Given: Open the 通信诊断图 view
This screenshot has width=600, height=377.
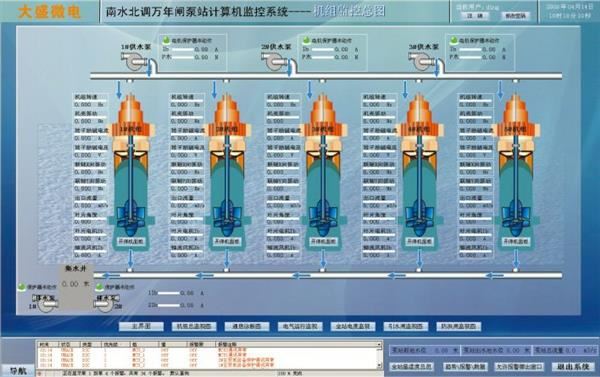Looking at the screenshot, I should coord(247,326).
